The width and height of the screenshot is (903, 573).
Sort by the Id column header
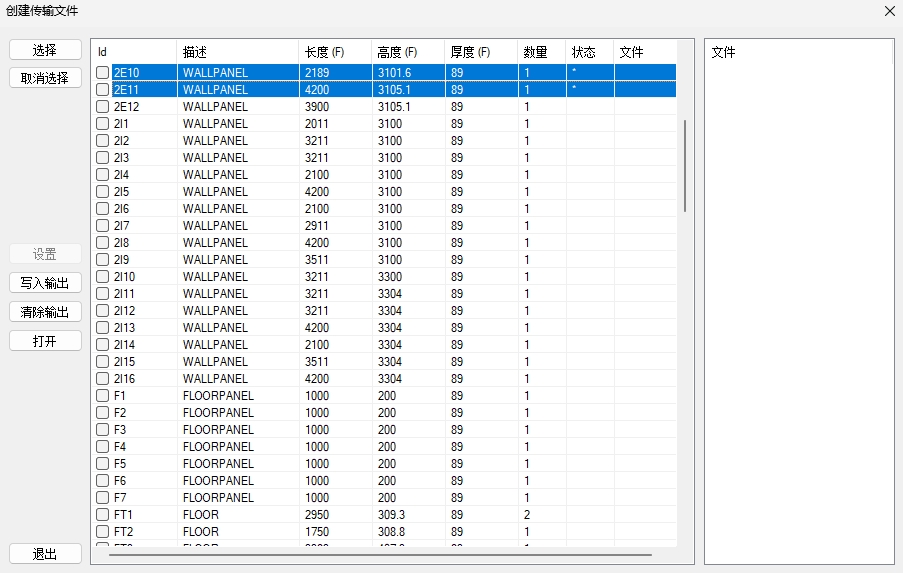click(x=135, y=52)
